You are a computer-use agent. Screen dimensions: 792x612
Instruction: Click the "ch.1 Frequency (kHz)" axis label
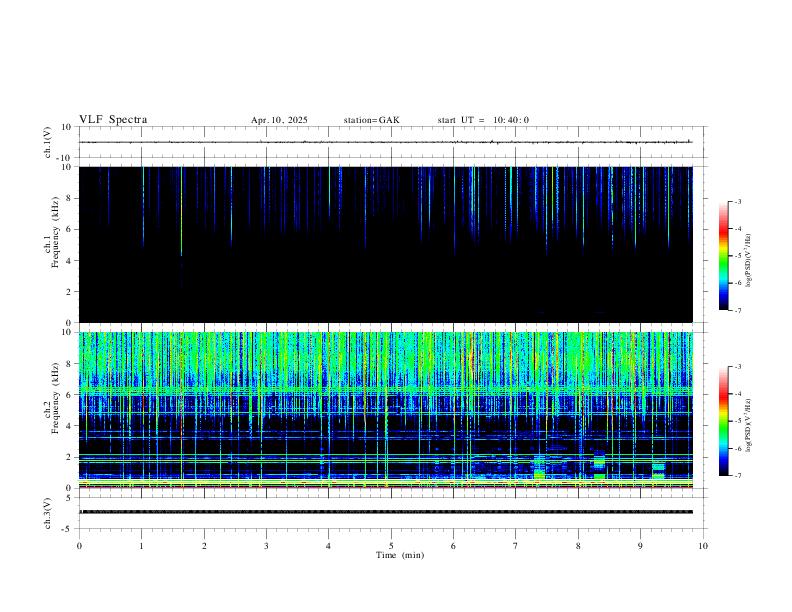point(52,232)
